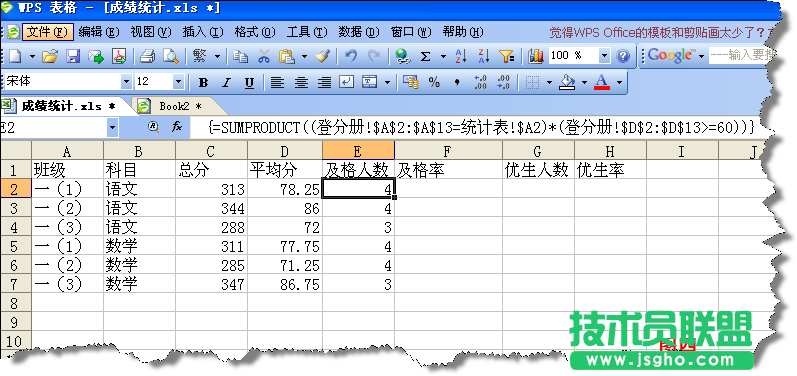Sort ascending A to Z
Screen dimensions: 797x376
(x=461, y=56)
